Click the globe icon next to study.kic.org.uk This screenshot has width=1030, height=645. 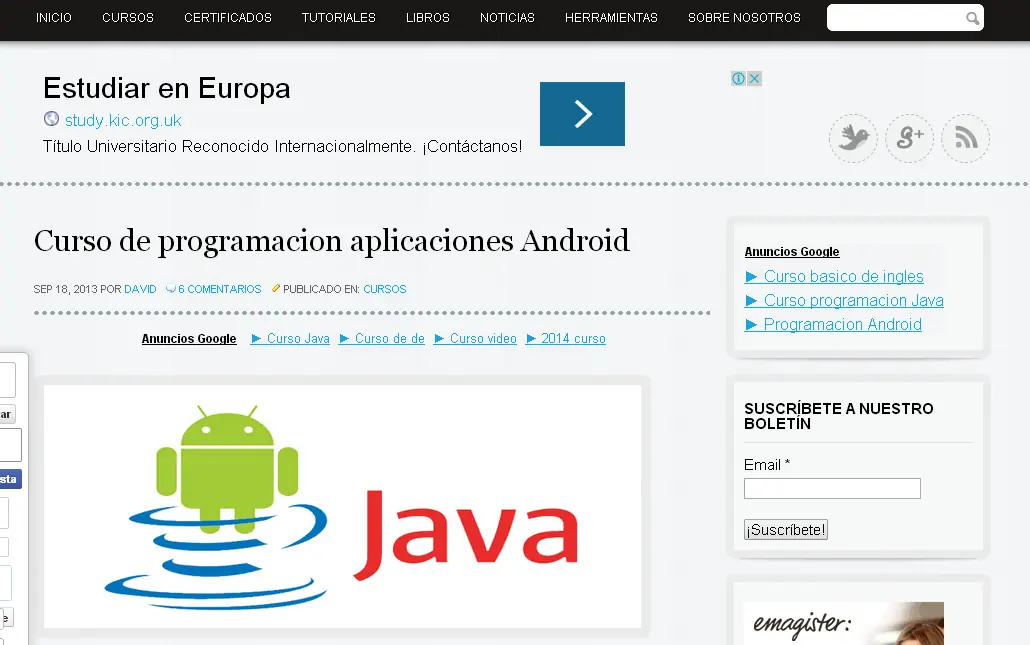tap(51, 119)
